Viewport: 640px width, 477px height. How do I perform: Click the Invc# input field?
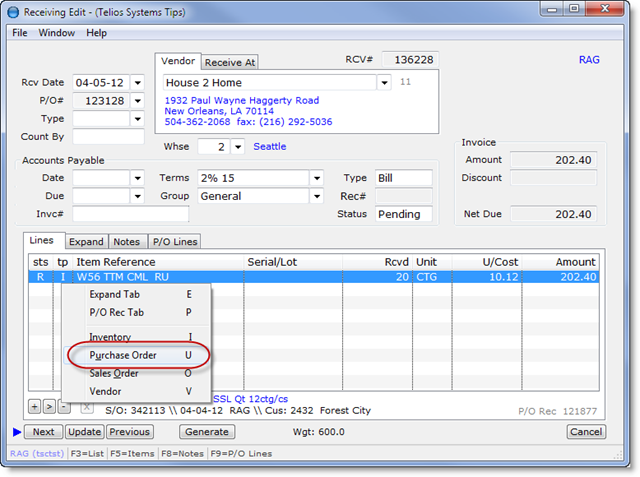(130, 214)
